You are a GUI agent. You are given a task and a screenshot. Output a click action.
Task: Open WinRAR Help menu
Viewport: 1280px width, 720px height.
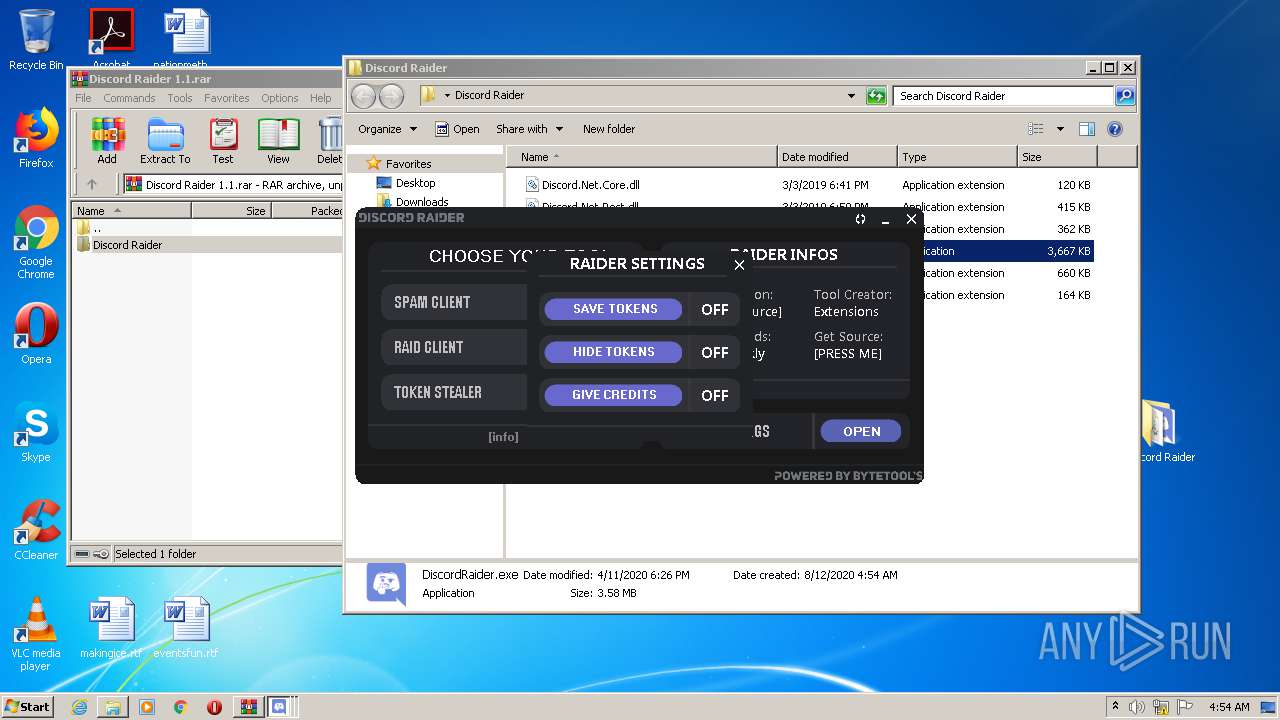point(320,98)
